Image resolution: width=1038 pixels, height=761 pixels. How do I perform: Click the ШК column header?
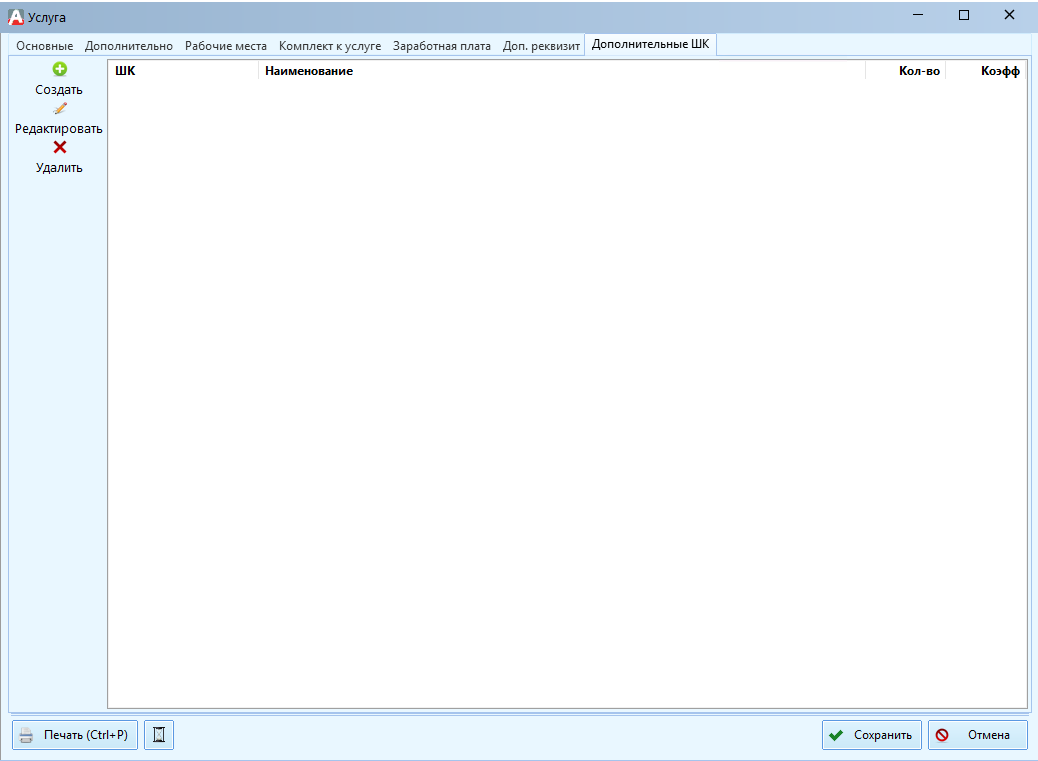pos(183,71)
